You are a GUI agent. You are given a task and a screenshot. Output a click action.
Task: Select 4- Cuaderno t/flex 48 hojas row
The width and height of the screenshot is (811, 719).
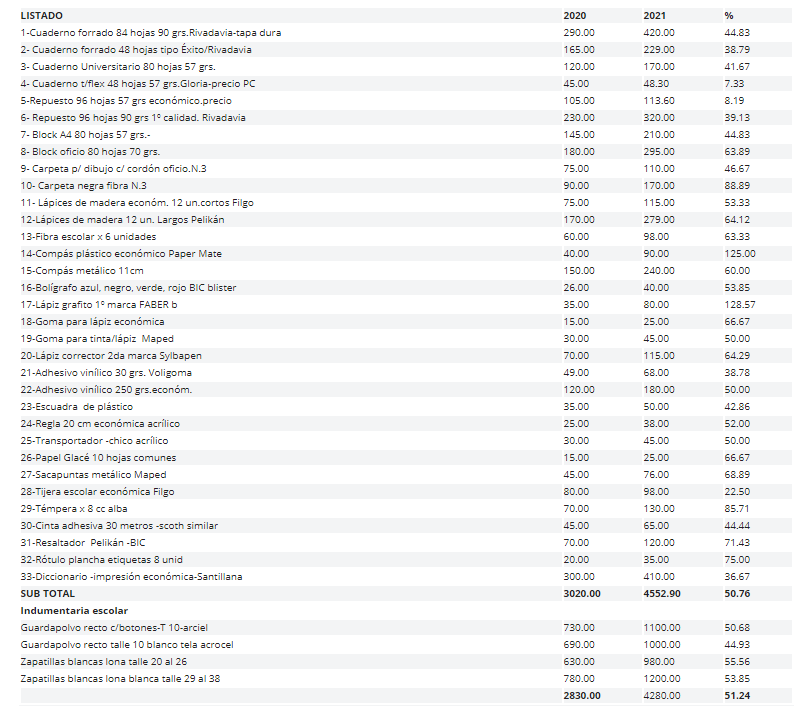tap(406, 84)
